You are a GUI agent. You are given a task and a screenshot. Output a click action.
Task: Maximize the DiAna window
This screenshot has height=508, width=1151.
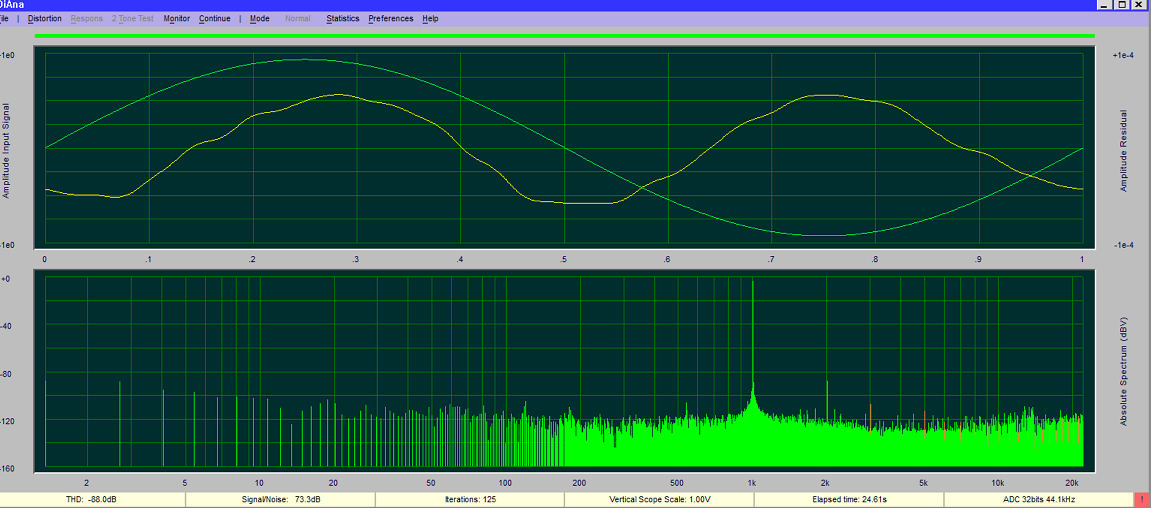tap(1122, 4)
